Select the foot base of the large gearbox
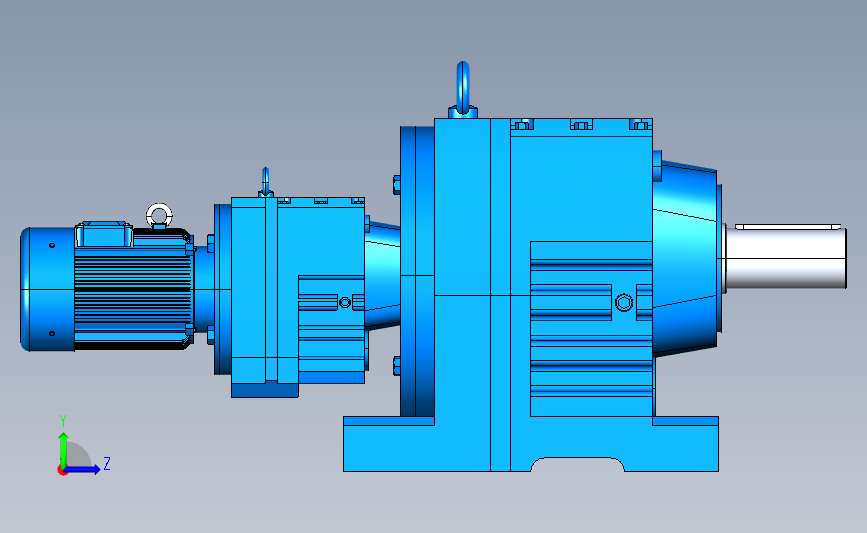The height and width of the screenshot is (533, 867). tap(531, 444)
